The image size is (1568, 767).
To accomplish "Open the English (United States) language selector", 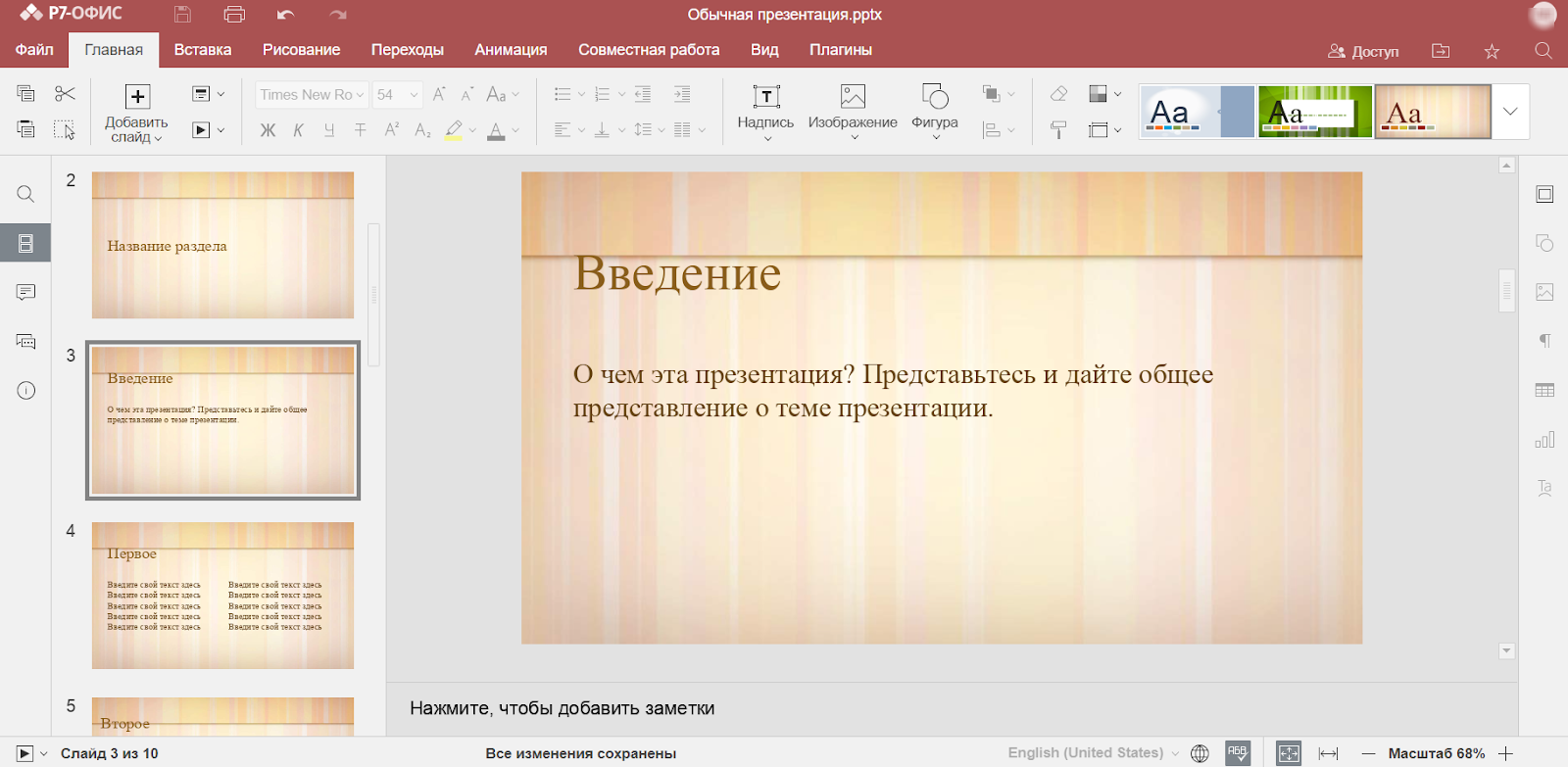I will point(1094,753).
